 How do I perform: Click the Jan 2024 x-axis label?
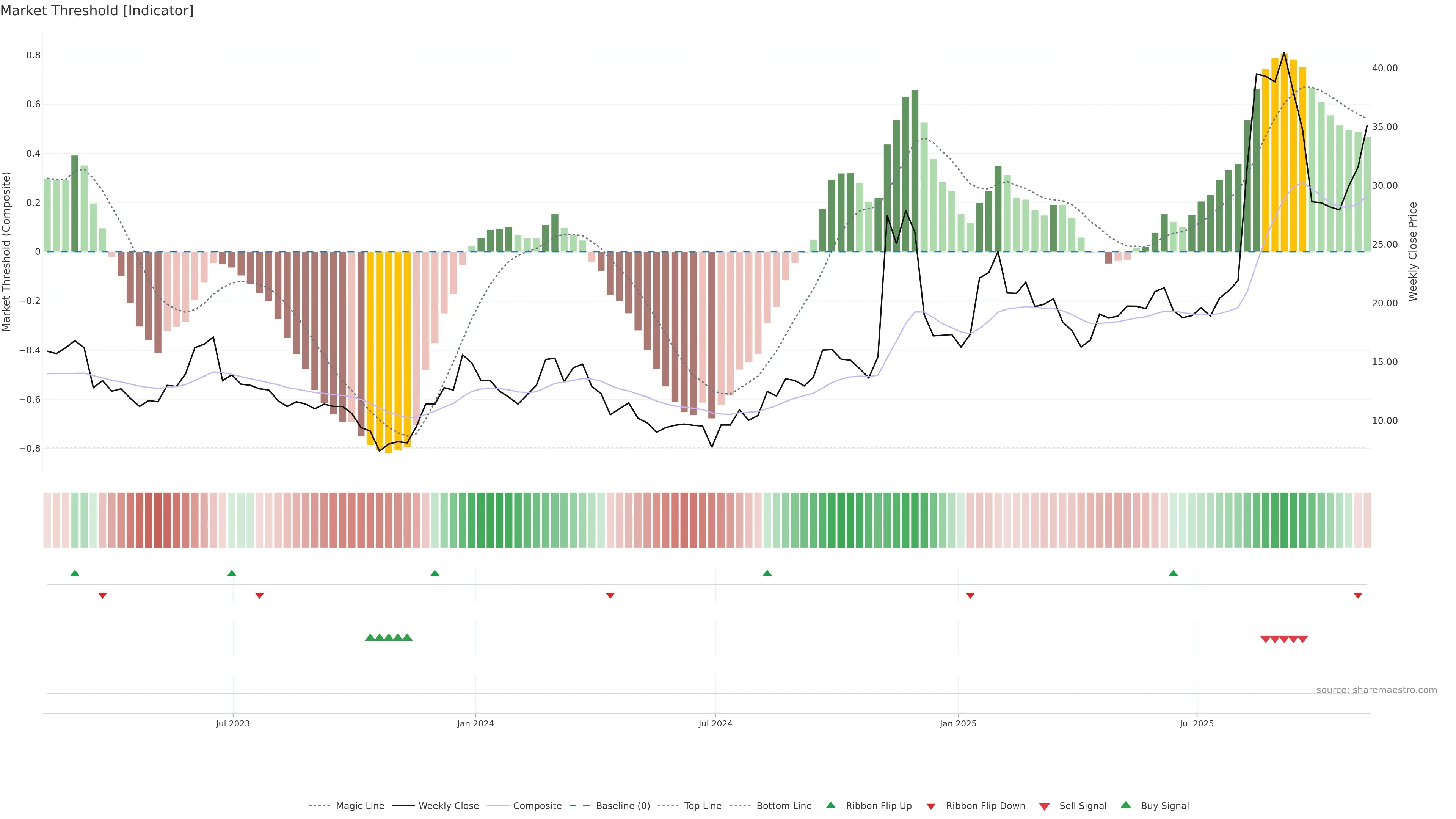[x=475, y=723]
